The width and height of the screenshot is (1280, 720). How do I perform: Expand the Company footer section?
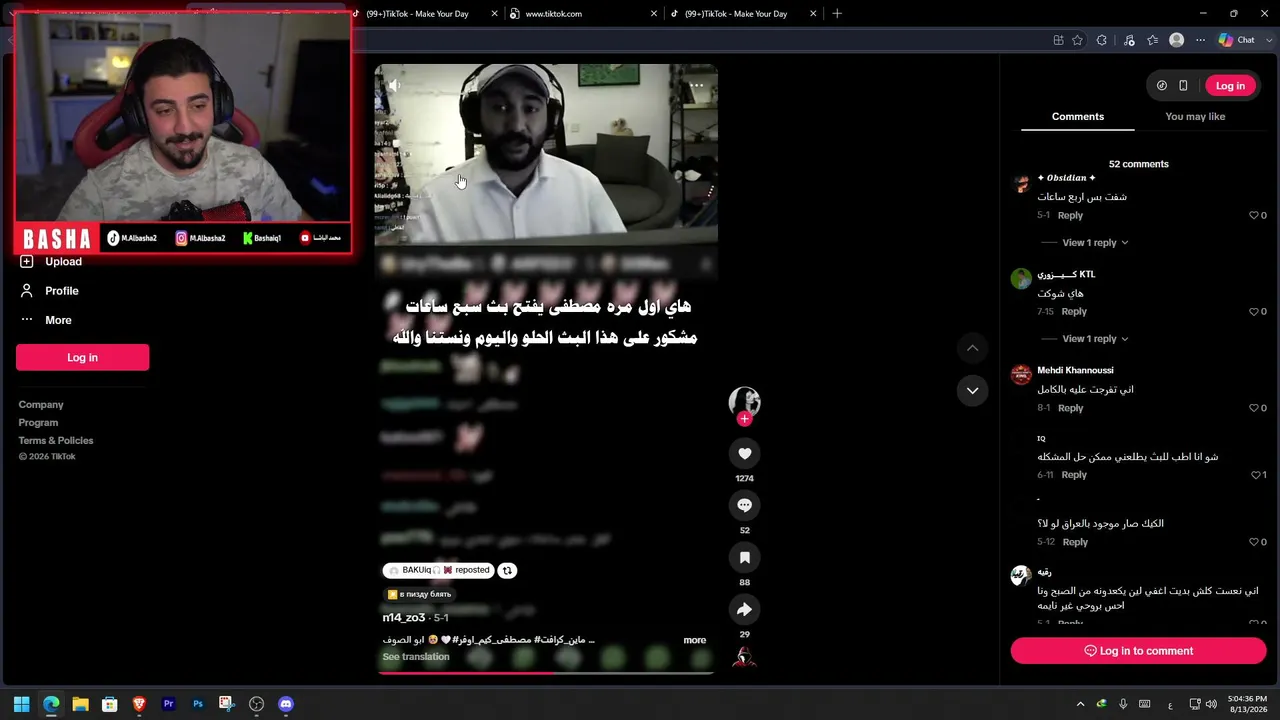(x=41, y=405)
